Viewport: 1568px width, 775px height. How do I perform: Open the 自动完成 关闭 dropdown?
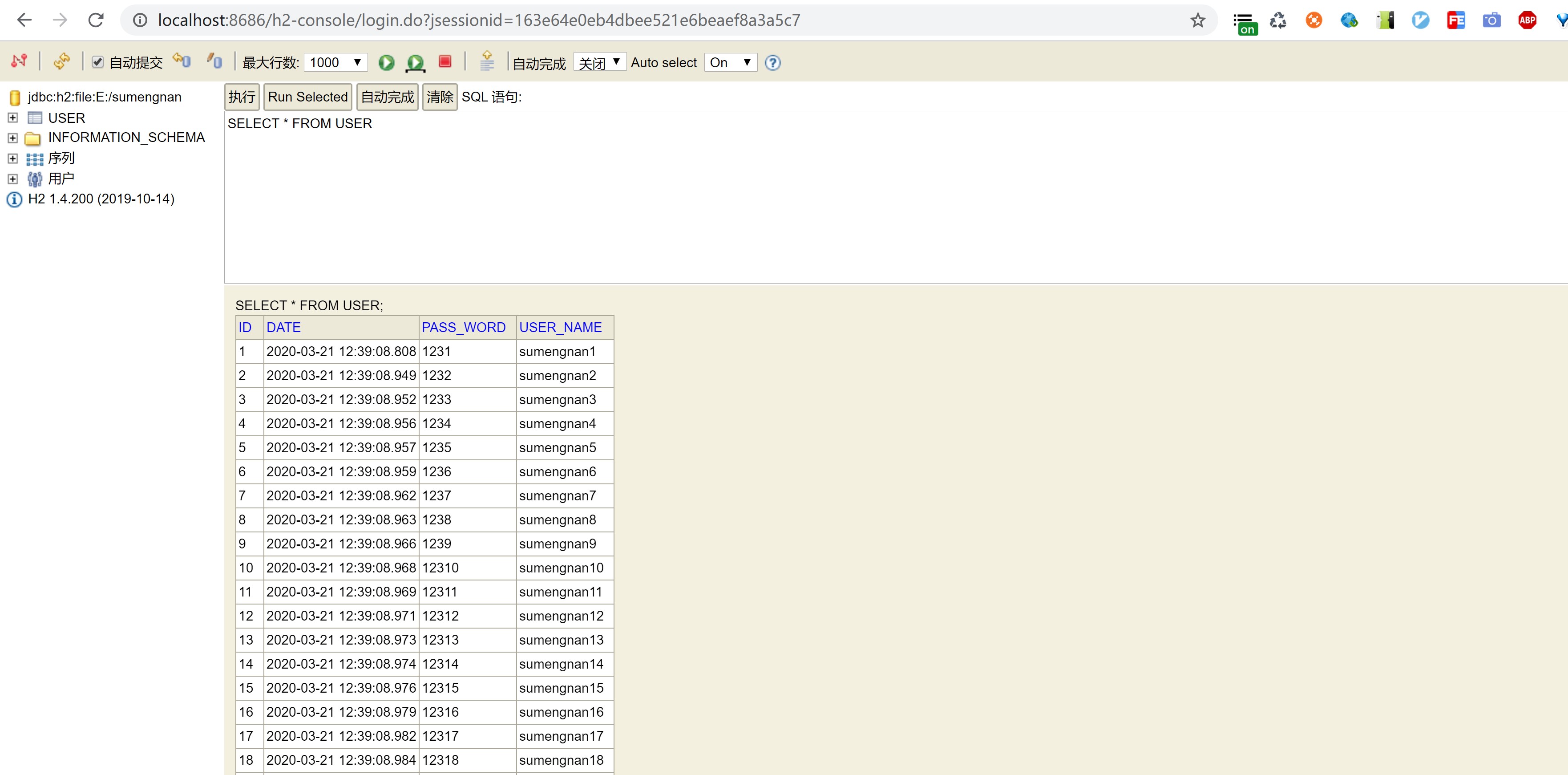click(599, 62)
